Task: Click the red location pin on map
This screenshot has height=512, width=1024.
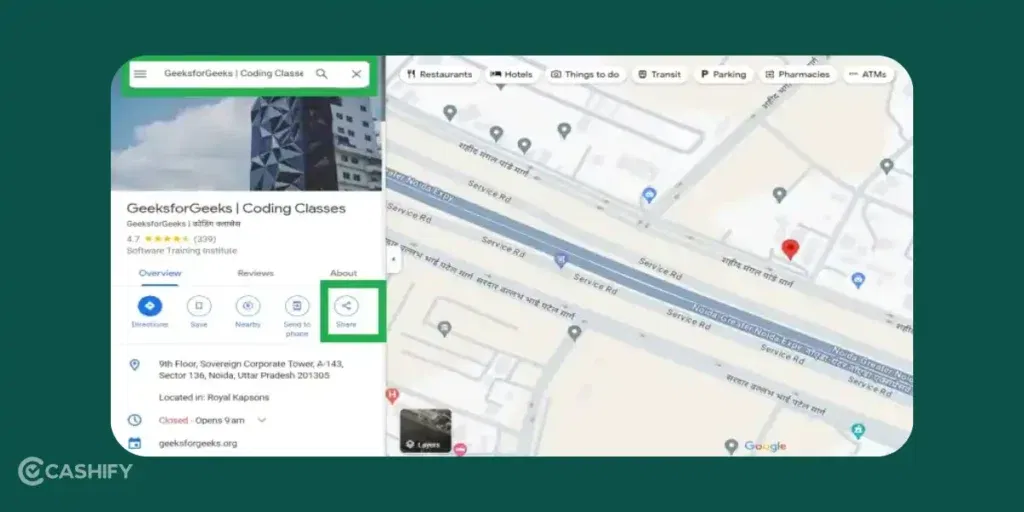Action: (790, 249)
